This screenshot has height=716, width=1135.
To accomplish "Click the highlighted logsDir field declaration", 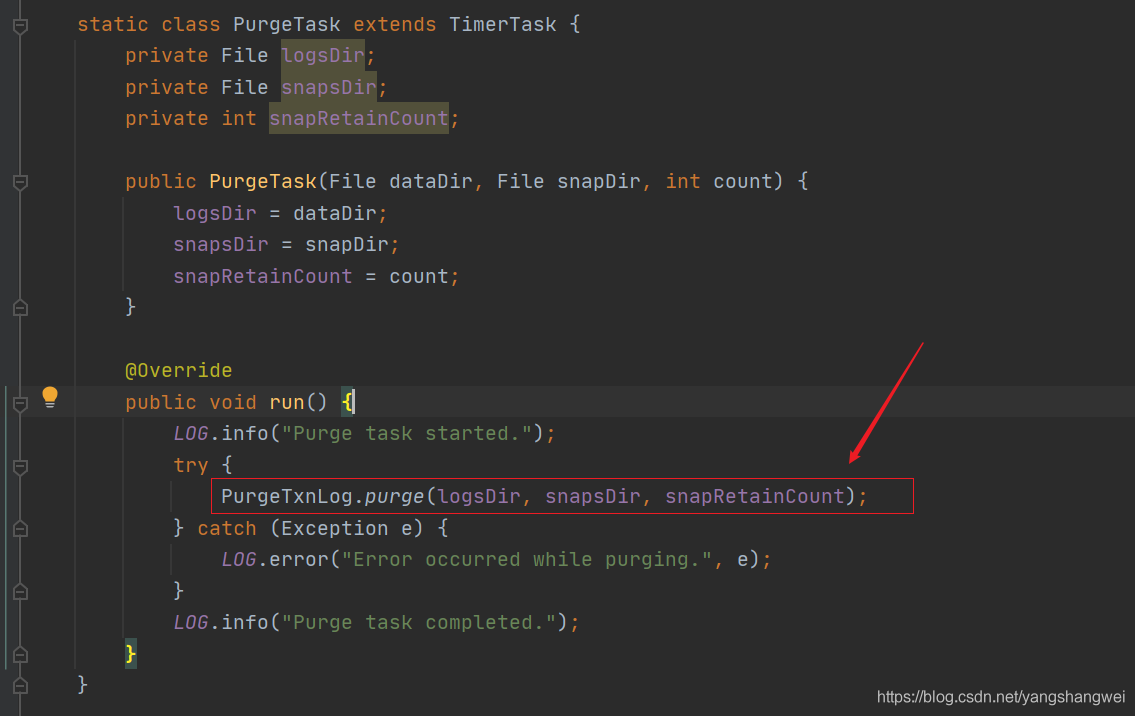I will click(322, 55).
